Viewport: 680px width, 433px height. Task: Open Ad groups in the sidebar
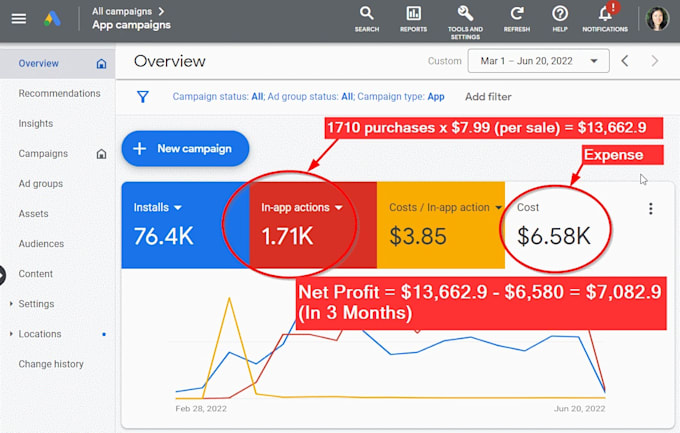pos(41,184)
